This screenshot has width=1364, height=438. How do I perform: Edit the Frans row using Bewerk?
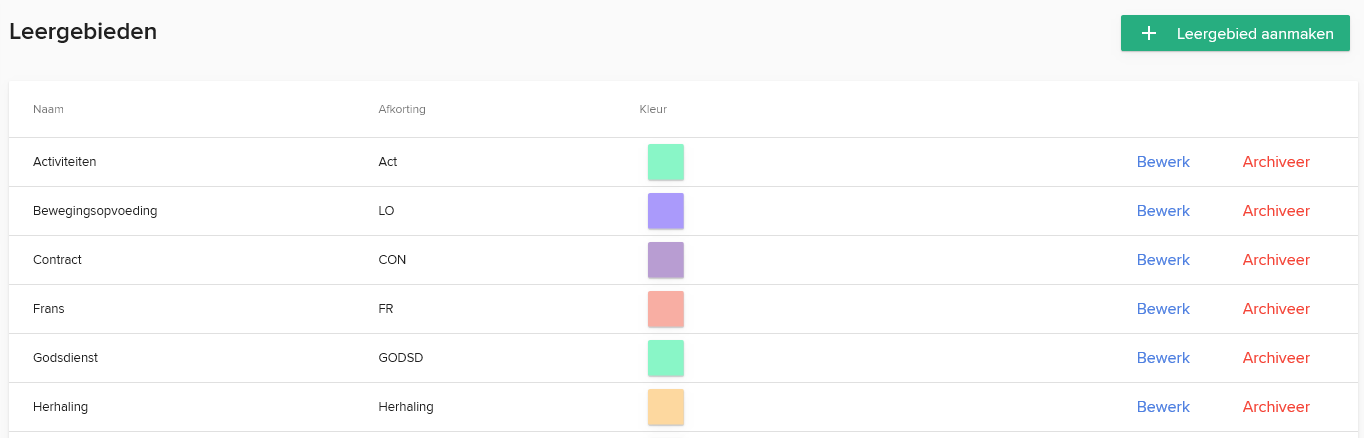[1163, 309]
